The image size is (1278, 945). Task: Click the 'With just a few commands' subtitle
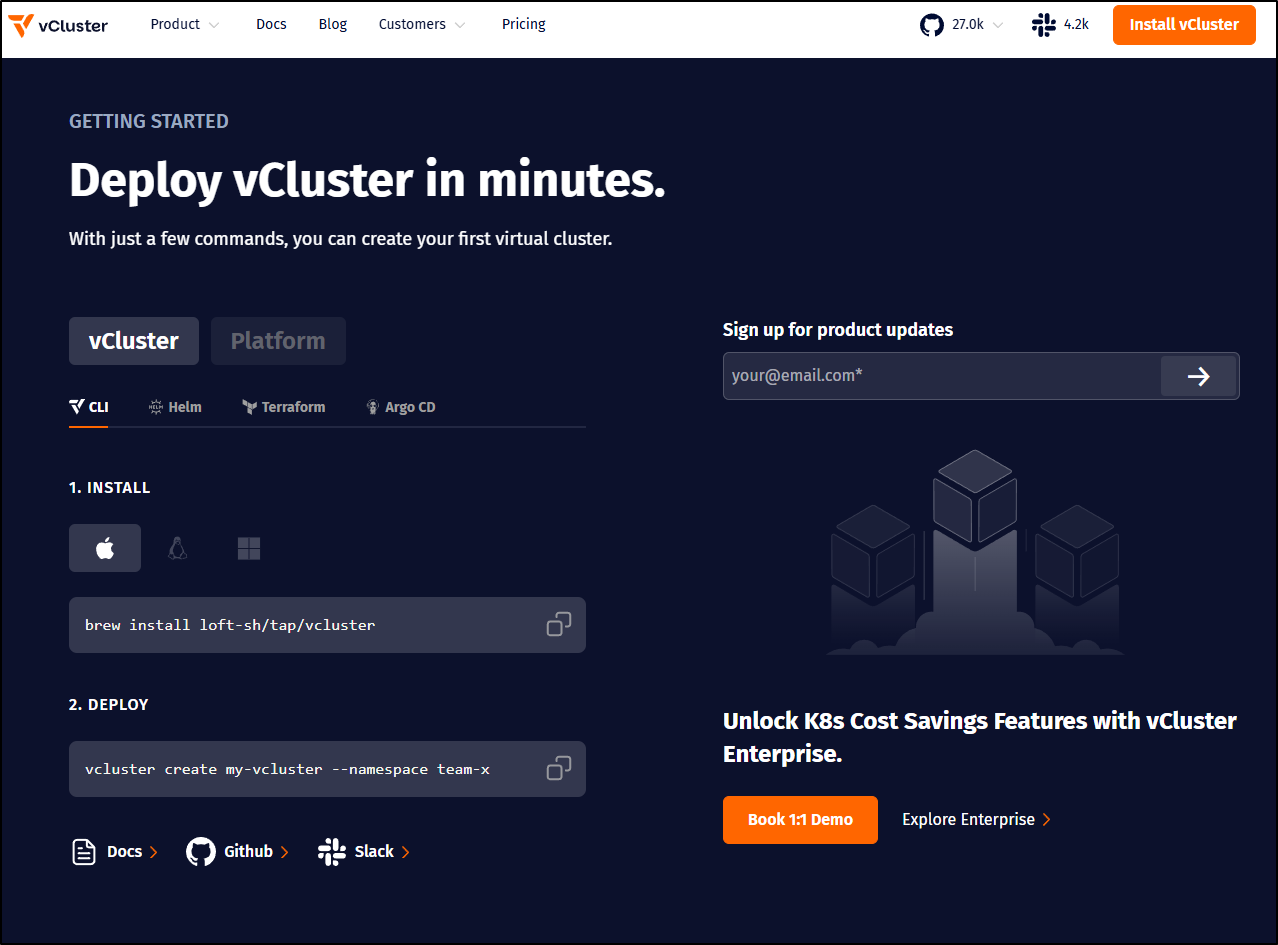[x=340, y=239]
